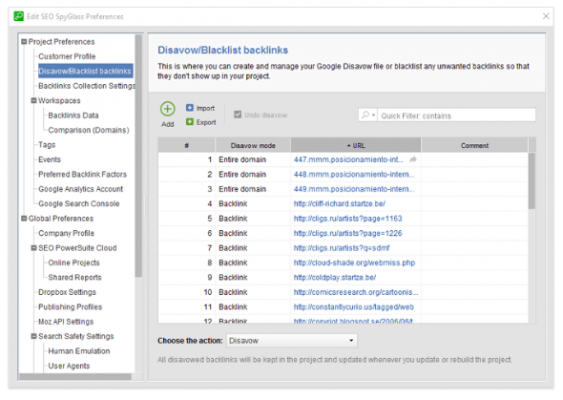Open Tags preferences
This screenshot has width=563, height=400.
pos(47,145)
